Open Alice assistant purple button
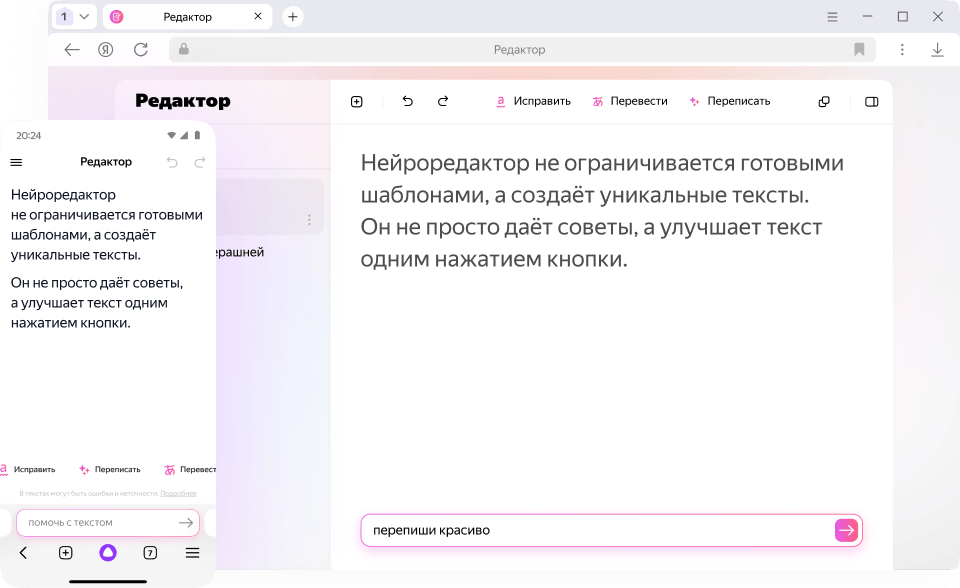This screenshot has height=588, width=960. point(108,553)
